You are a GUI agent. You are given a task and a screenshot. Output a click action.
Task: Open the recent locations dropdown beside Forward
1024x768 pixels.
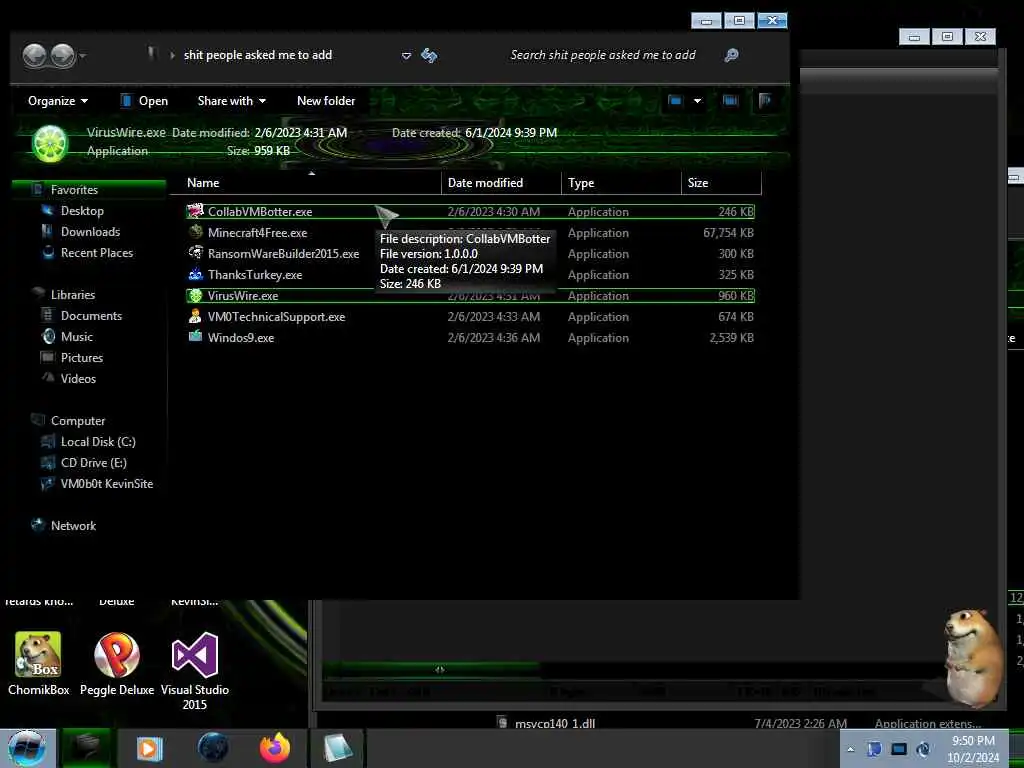point(82,56)
